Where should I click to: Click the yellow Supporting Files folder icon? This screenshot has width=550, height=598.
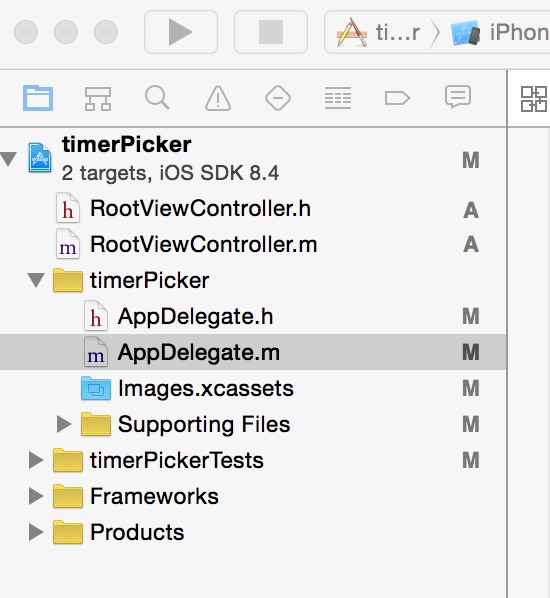click(x=96, y=424)
